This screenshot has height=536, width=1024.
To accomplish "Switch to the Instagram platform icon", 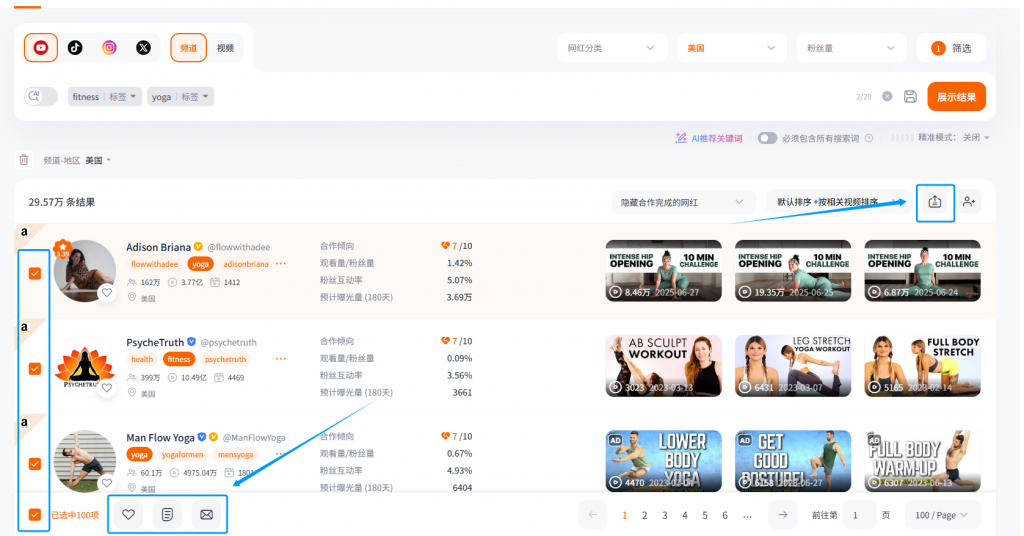I will click(109, 48).
